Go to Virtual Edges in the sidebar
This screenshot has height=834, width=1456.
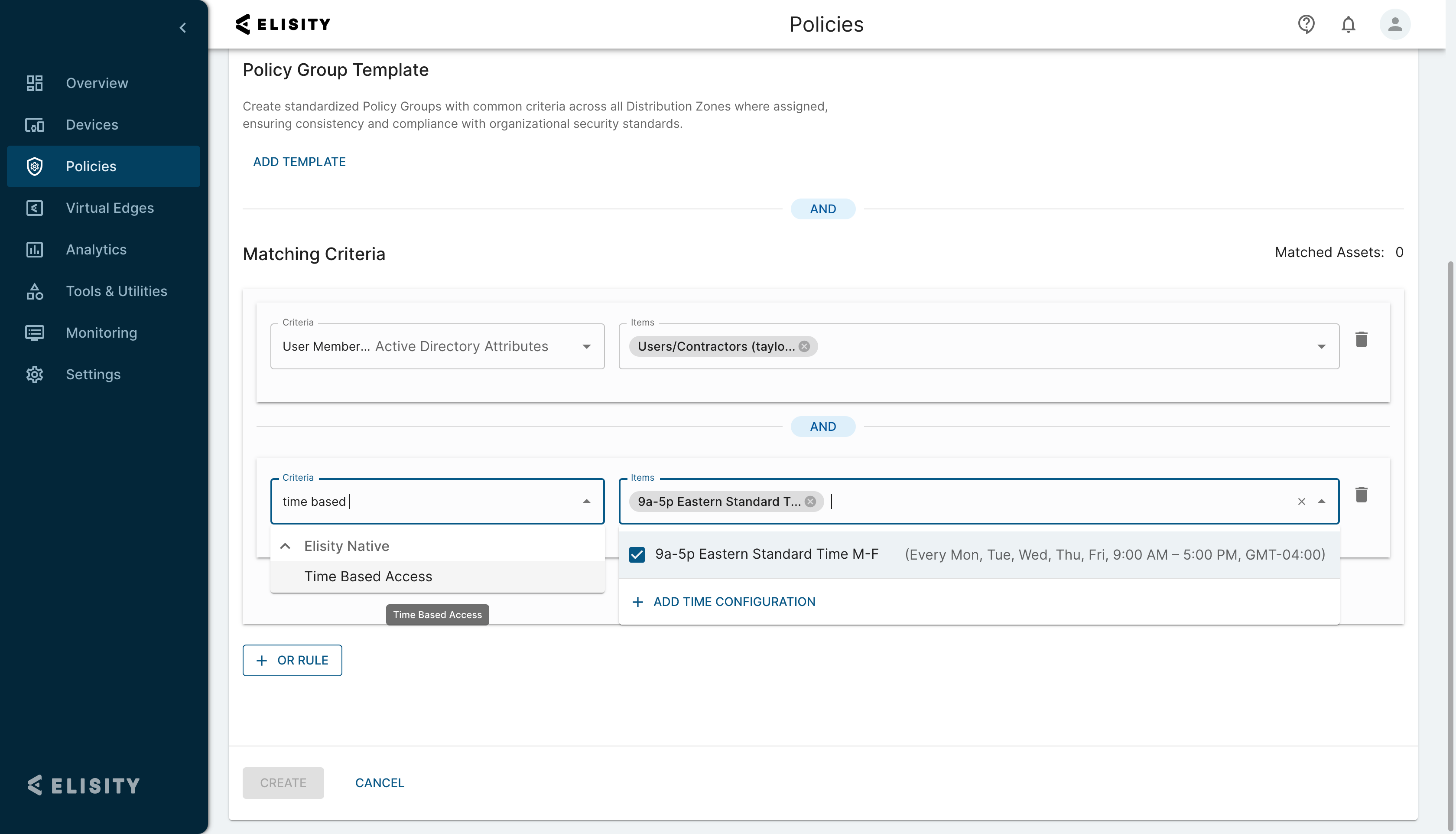tap(109, 208)
